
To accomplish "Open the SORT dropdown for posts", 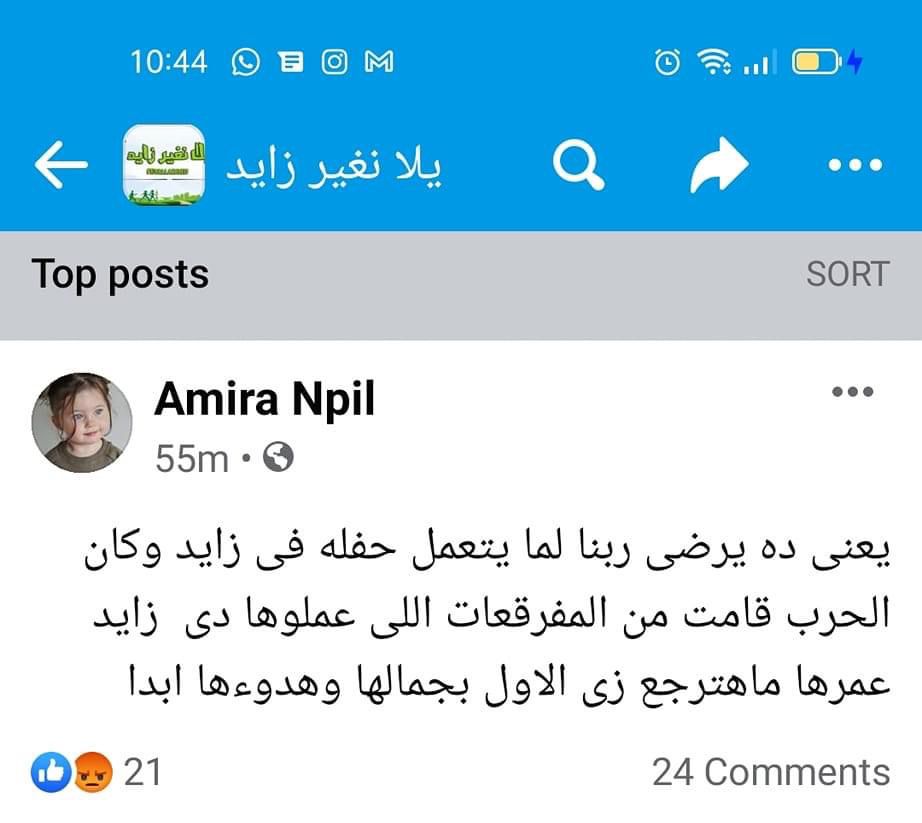I will (847, 274).
